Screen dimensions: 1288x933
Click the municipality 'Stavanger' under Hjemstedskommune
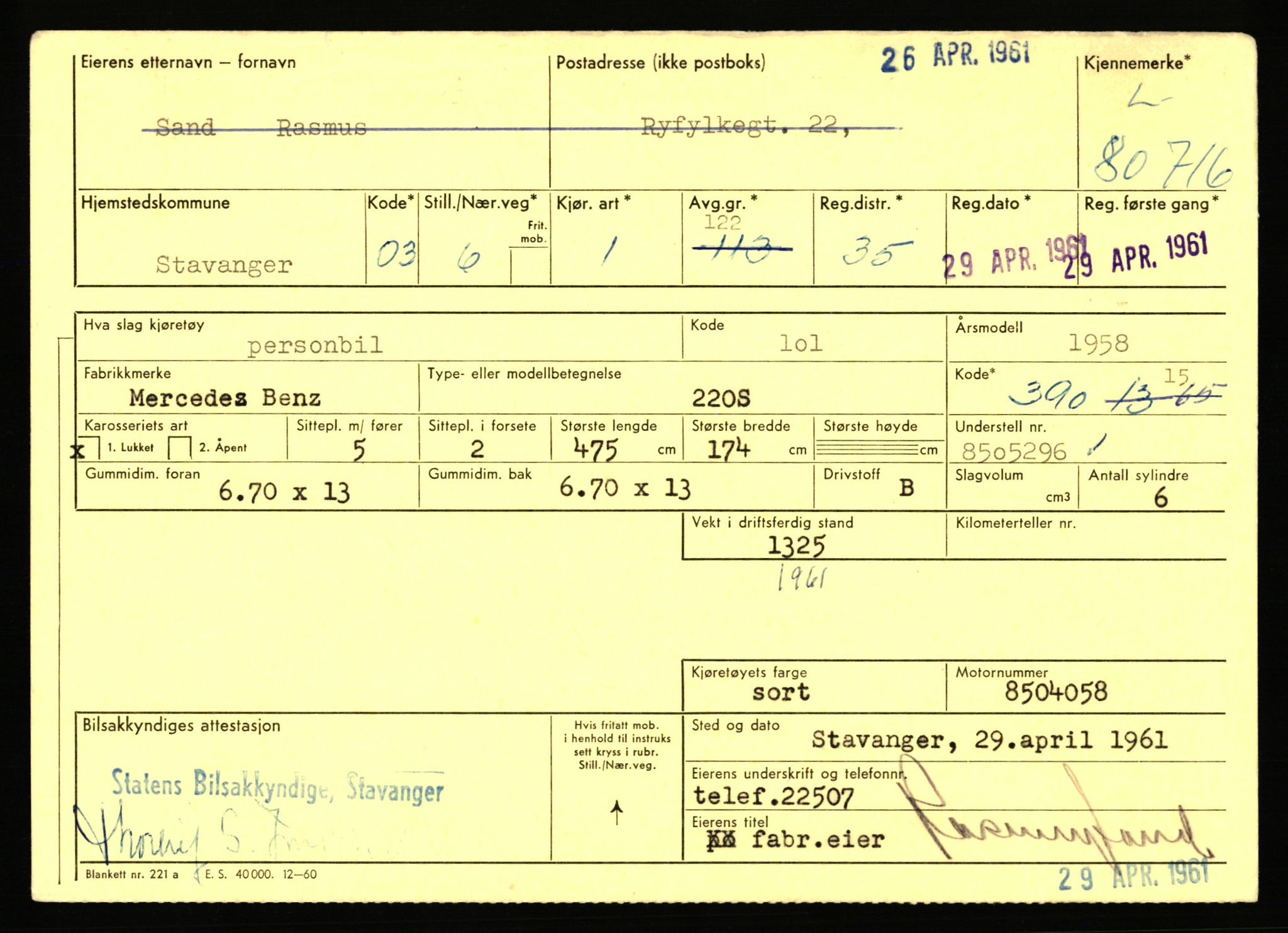point(224,264)
